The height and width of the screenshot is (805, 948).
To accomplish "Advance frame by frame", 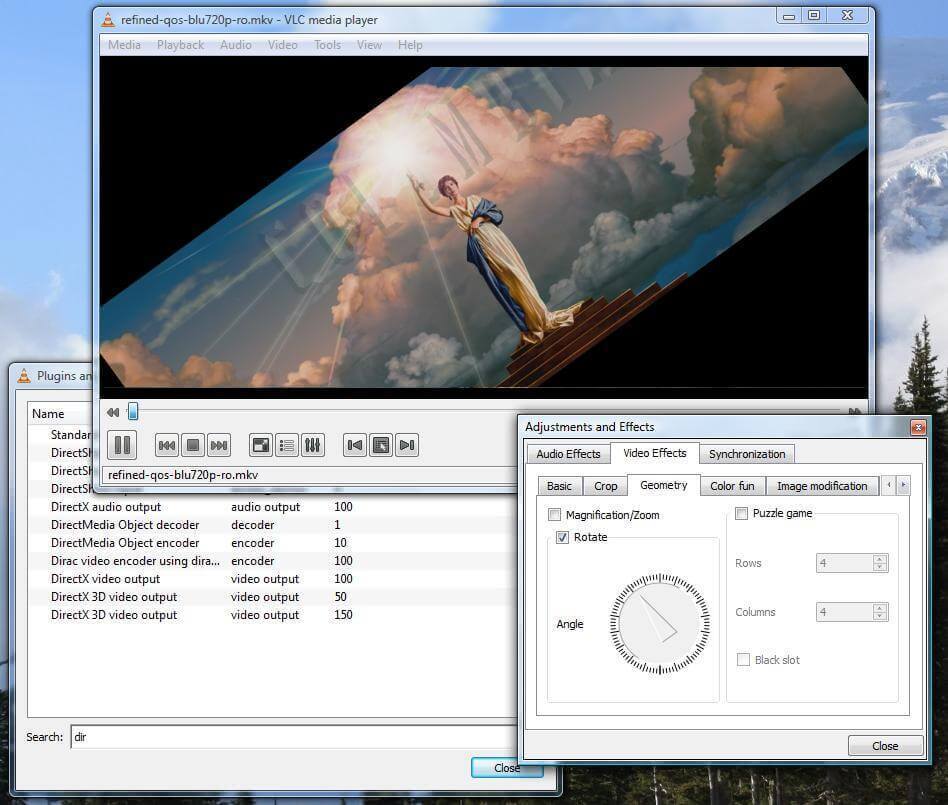I will click(x=406, y=445).
